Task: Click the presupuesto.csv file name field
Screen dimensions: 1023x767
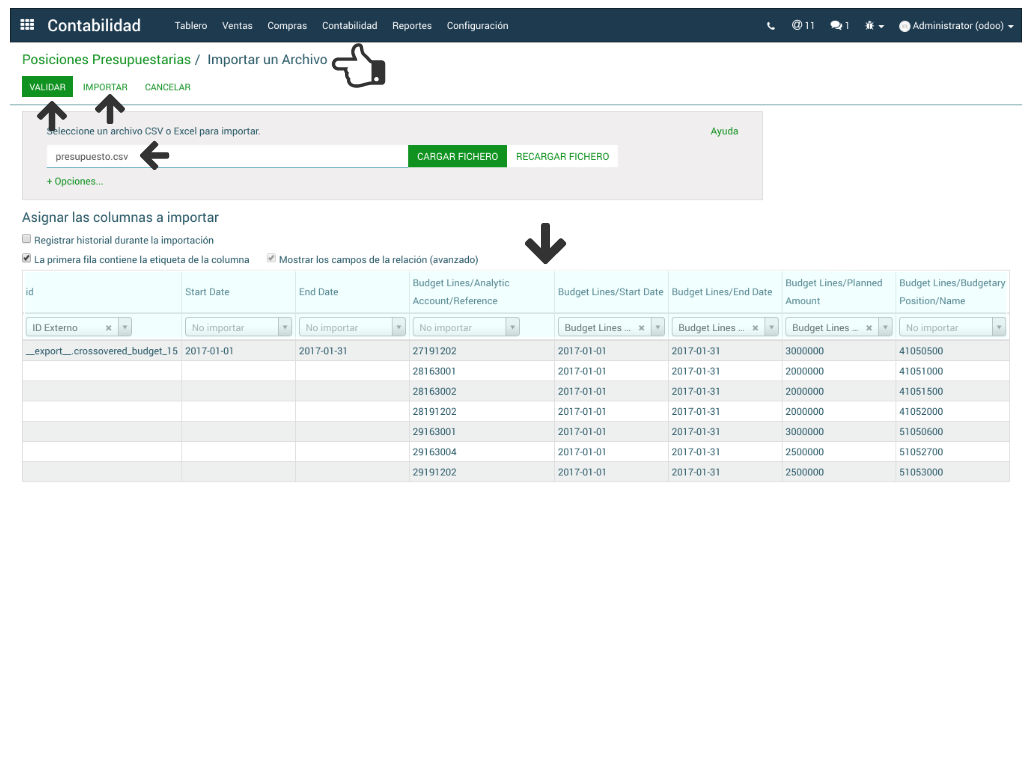Action: [x=226, y=156]
